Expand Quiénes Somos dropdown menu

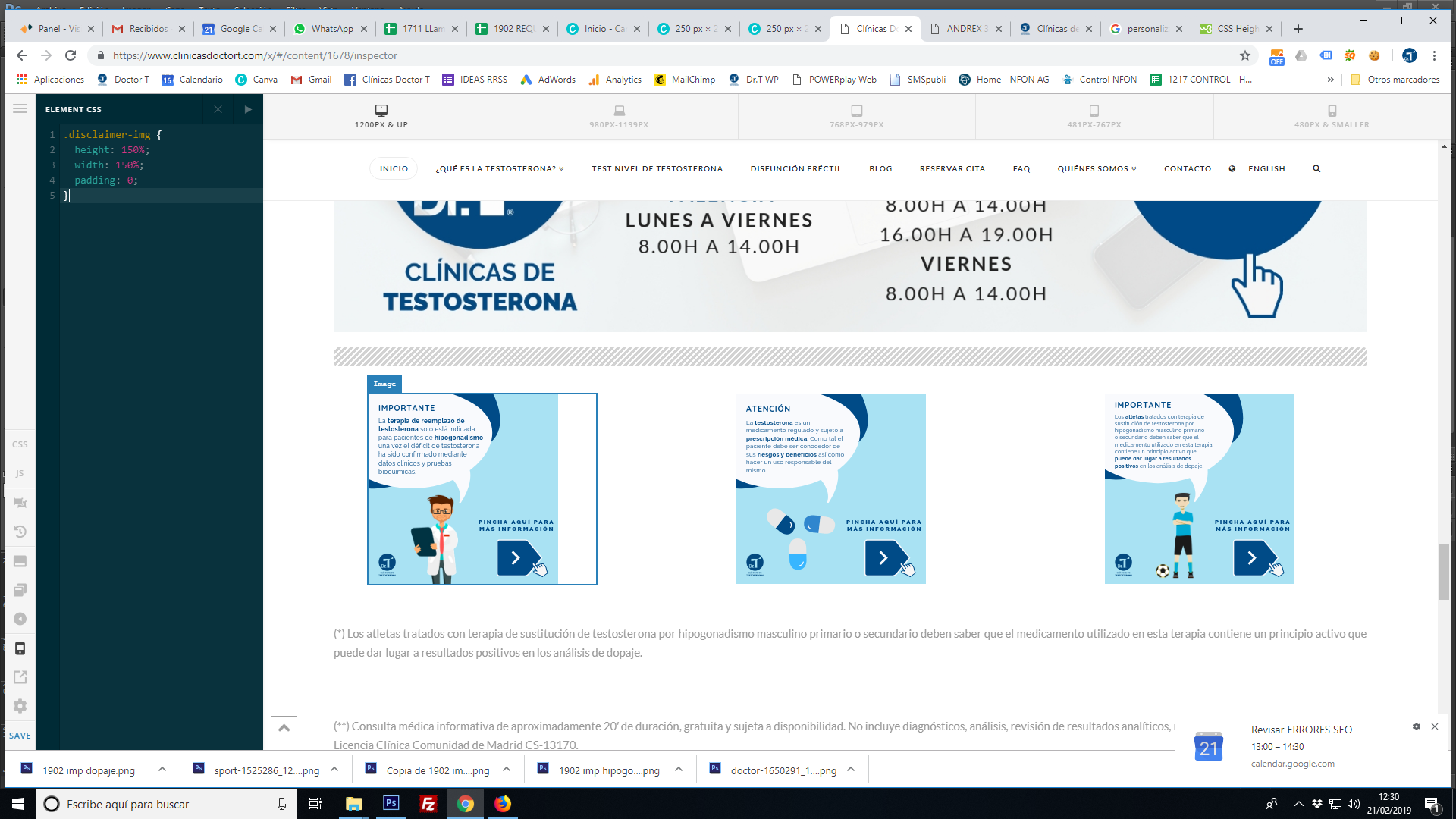pos(1097,168)
